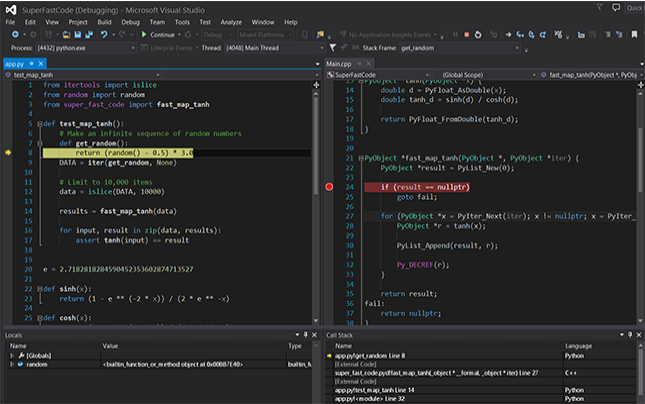Click the Find in Files icon
This screenshot has width=645, height=404.
point(320,35)
